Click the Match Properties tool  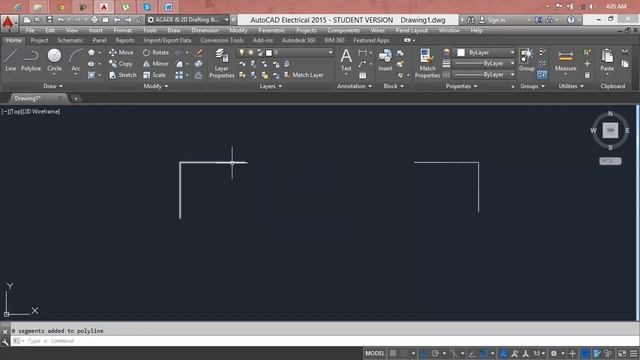[427, 63]
